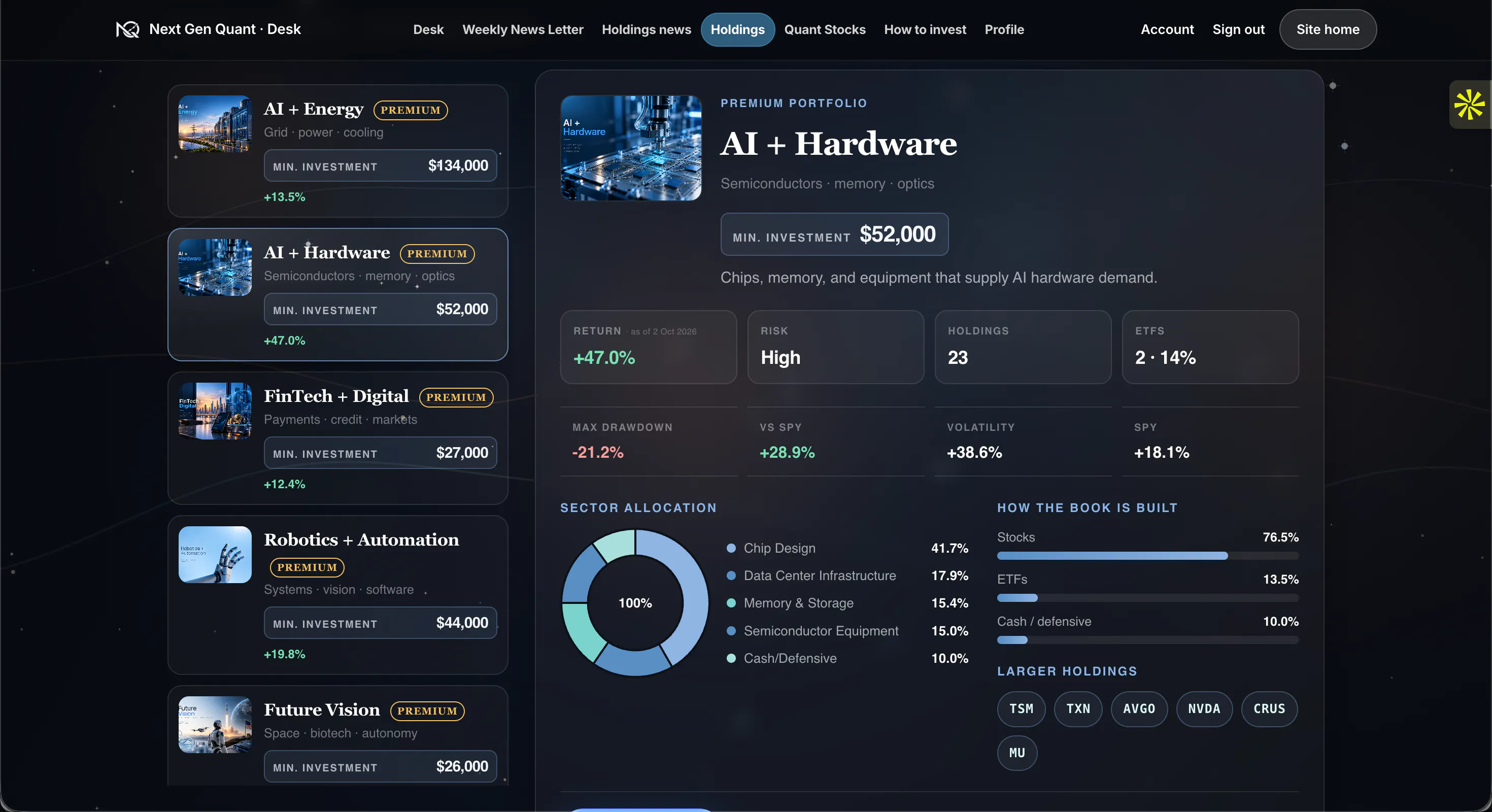1492x812 pixels.
Task: Open the Desk nav item
Action: tap(428, 29)
